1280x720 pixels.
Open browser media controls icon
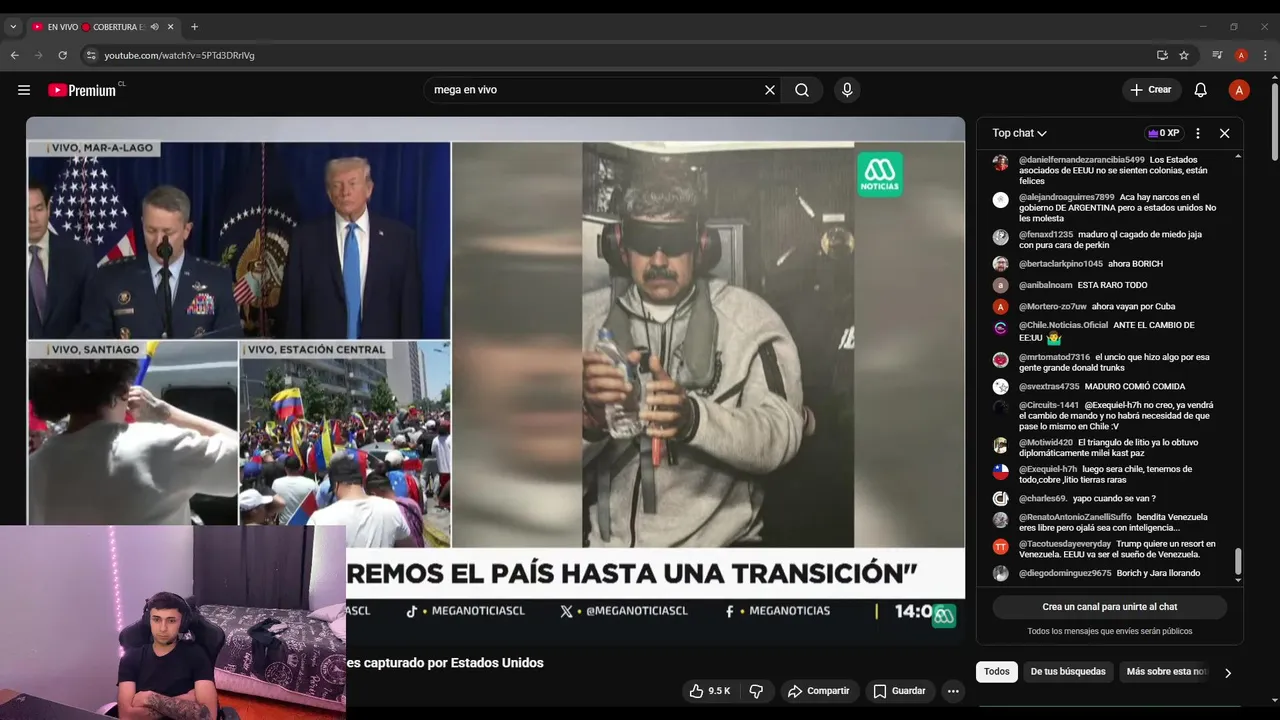point(1217,55)
